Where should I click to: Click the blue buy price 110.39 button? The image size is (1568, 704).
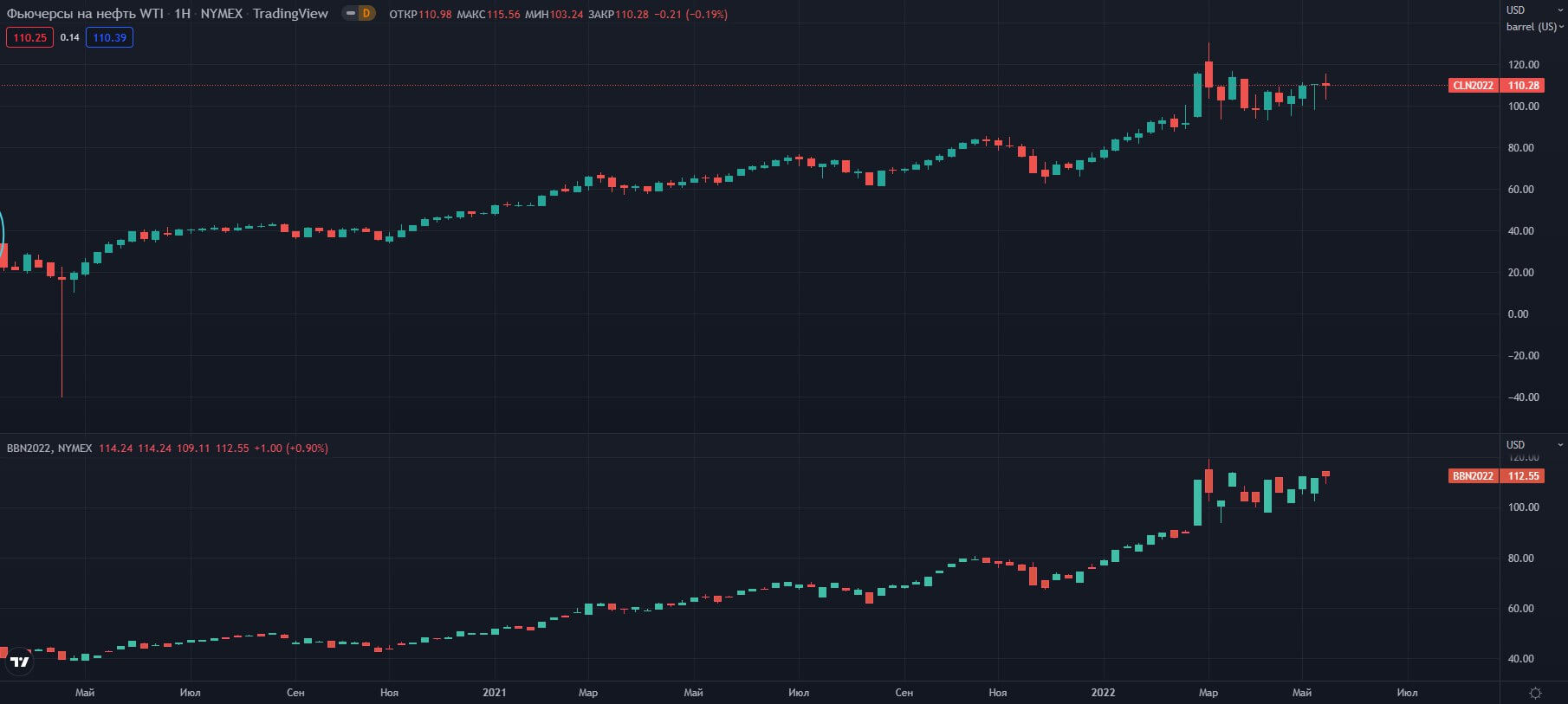[109, 37]
